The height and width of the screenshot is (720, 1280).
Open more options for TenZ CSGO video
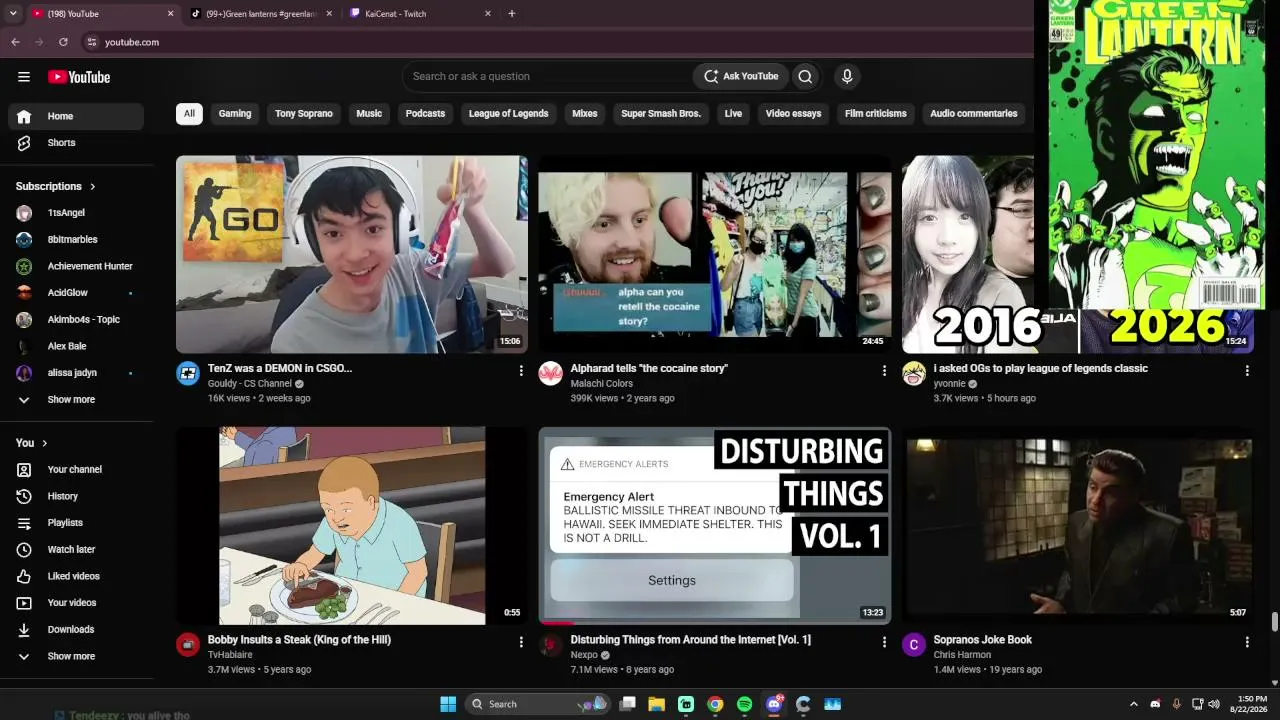pyautogui.click(x=521, y=371)
